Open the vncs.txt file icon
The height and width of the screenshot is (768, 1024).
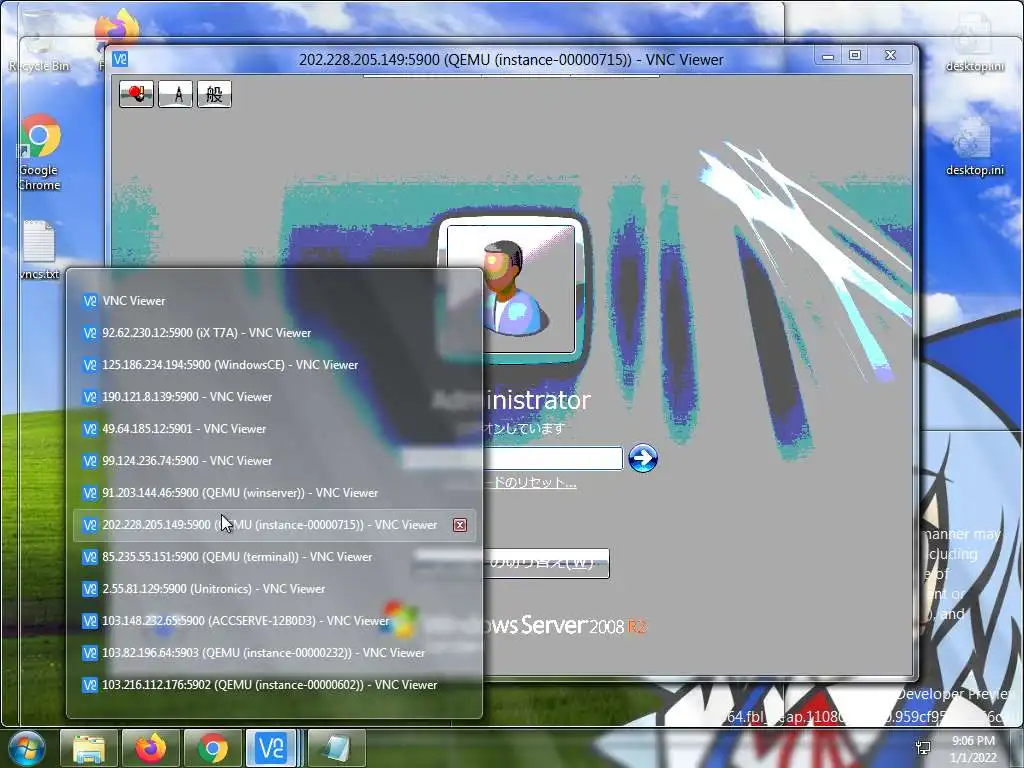pyautogui.click(x=39, y=250)
